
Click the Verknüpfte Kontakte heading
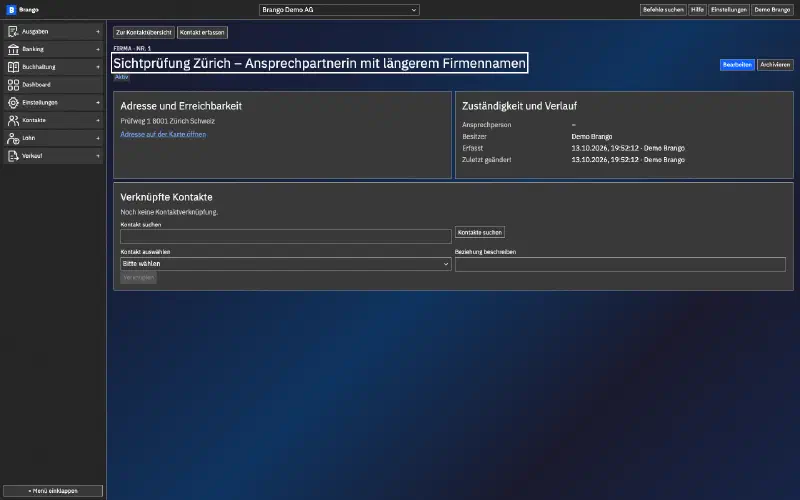click(166, 197)
